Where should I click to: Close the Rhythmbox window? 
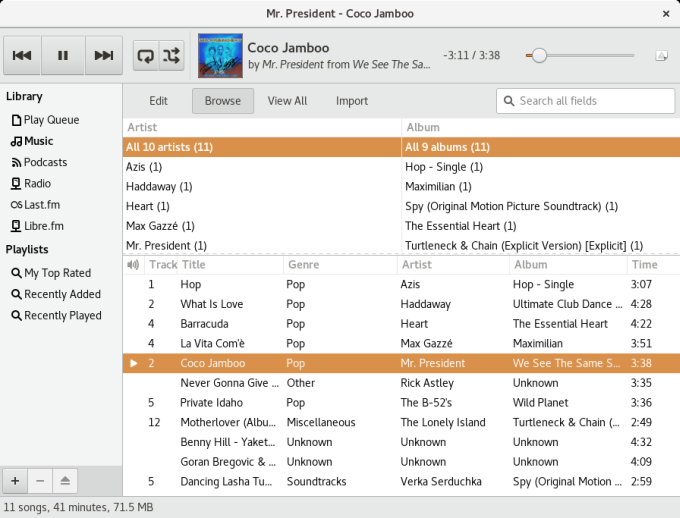click(666, 14)
